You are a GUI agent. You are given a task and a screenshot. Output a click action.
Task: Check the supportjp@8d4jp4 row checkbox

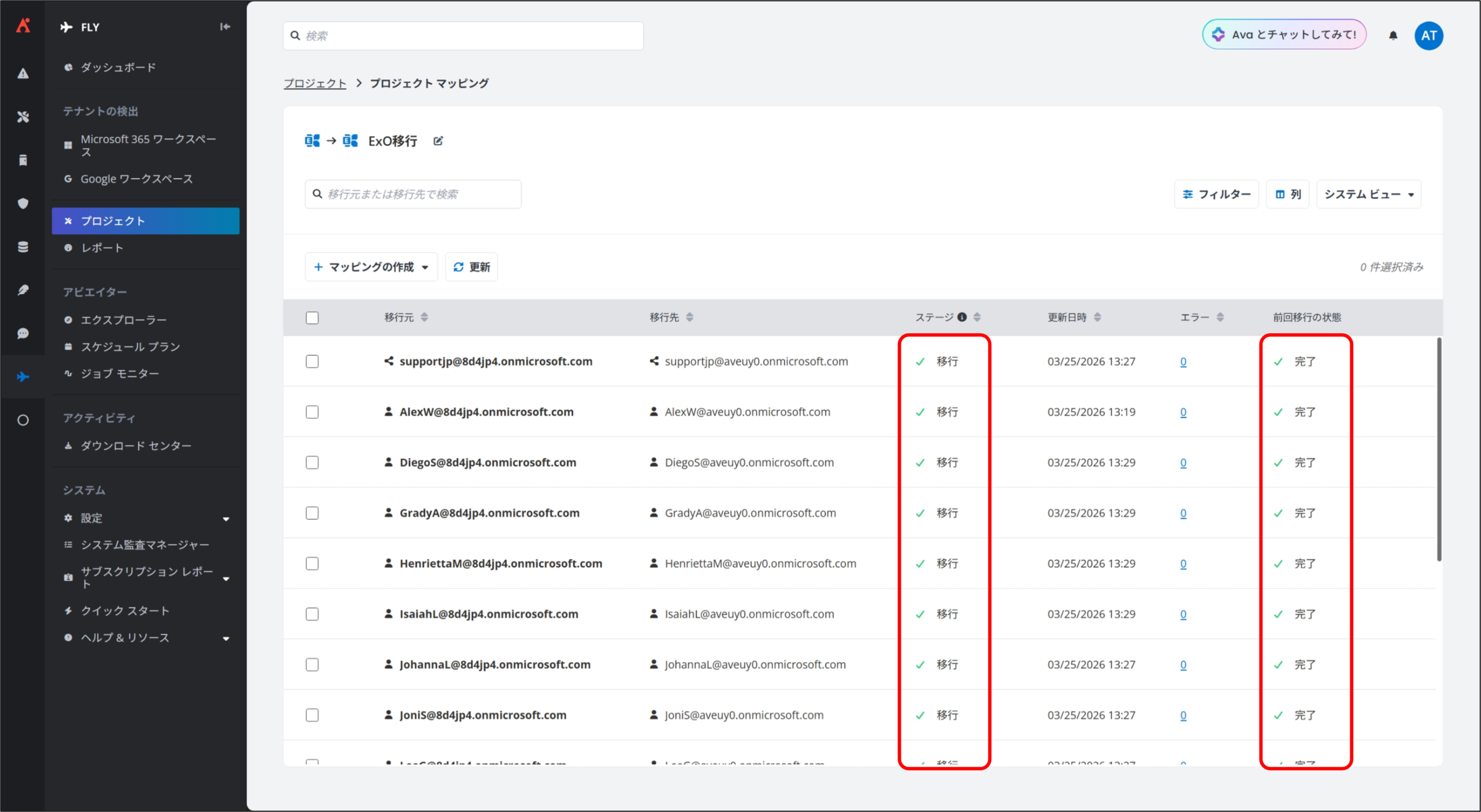pyautogui.click(x=312, y=361)
